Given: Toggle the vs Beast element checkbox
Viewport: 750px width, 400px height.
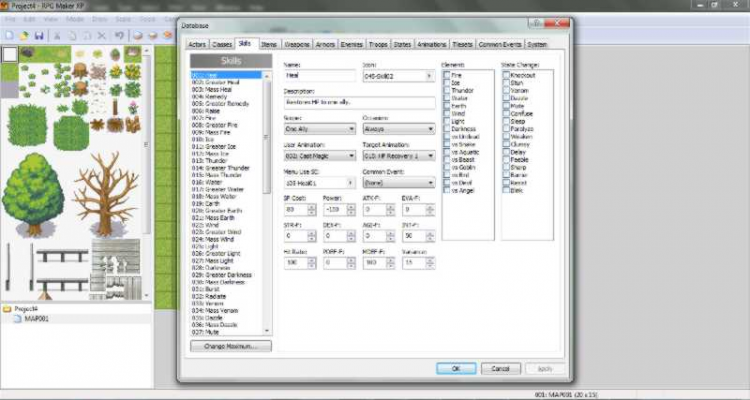Looking at the screenshot, I should click(x=447, y=160).
